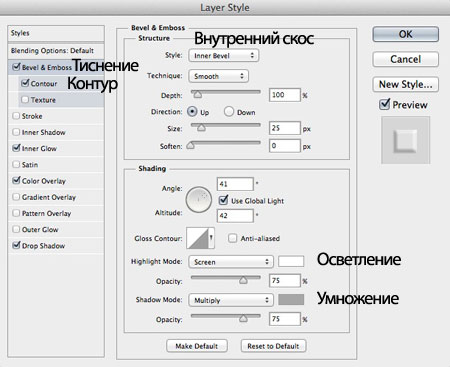450x367 pixels.
Task: Enable the Pattern Overlay checkbox
Action: (x=16, y=213)
